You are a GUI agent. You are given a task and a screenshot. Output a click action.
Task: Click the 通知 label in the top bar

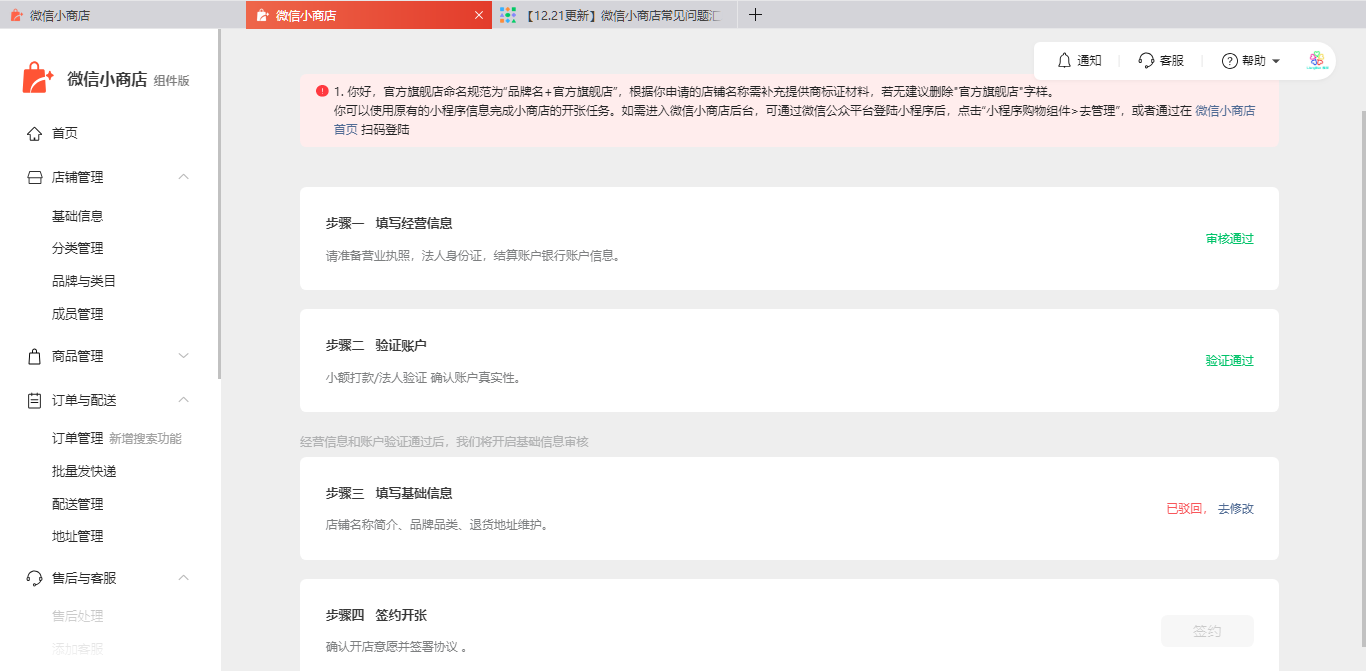tap(1089, 61)
